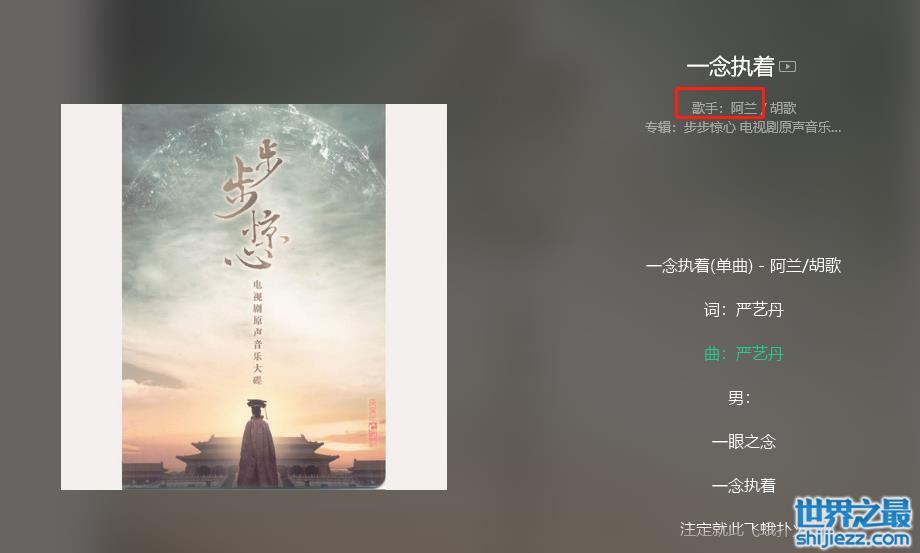920x553 pixels.
Task: Click the 步步惊心 calligraphy title on the cover
Action: coord(252,204)
